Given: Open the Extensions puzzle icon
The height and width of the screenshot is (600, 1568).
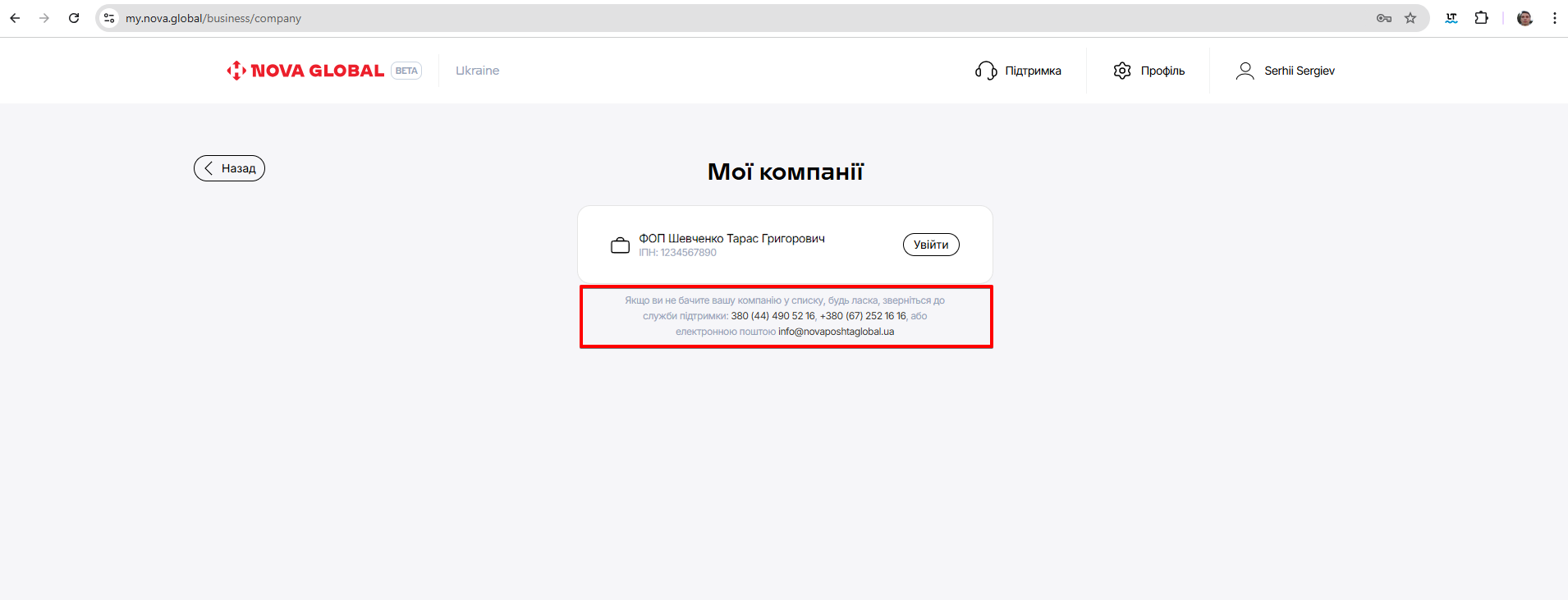Looking at the screenshot, I should coord(1481,18).
